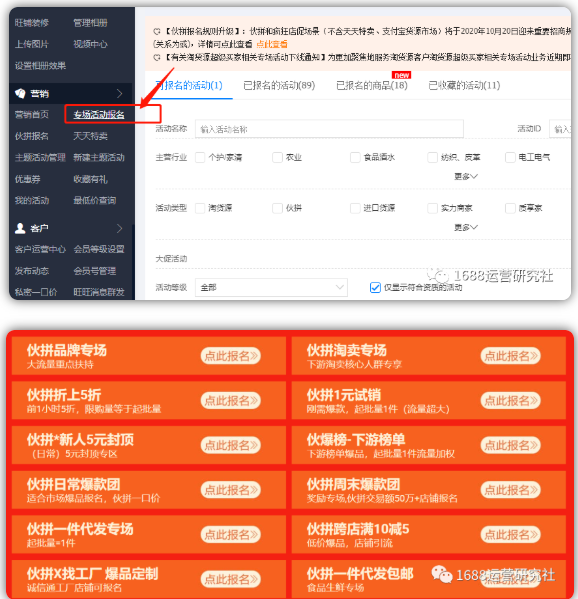Click 点此报名 for 伙拼X找工厂 爆品定制
Viewport: 578px width, 599px height.
231,579
